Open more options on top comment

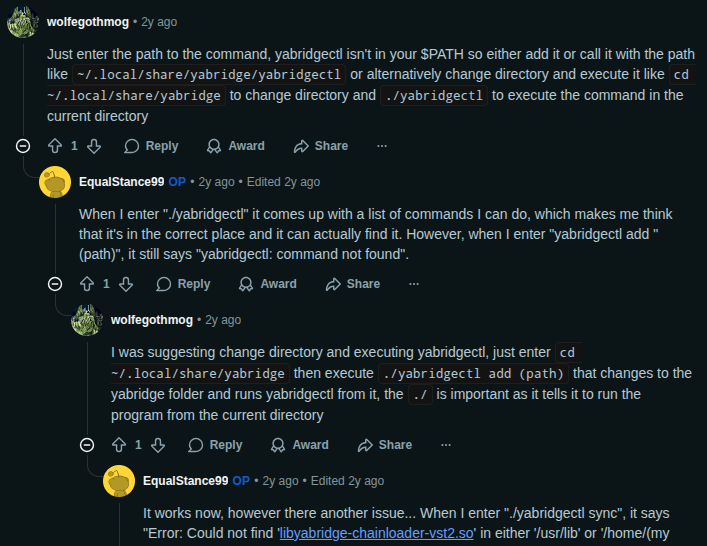coord(381,146)
